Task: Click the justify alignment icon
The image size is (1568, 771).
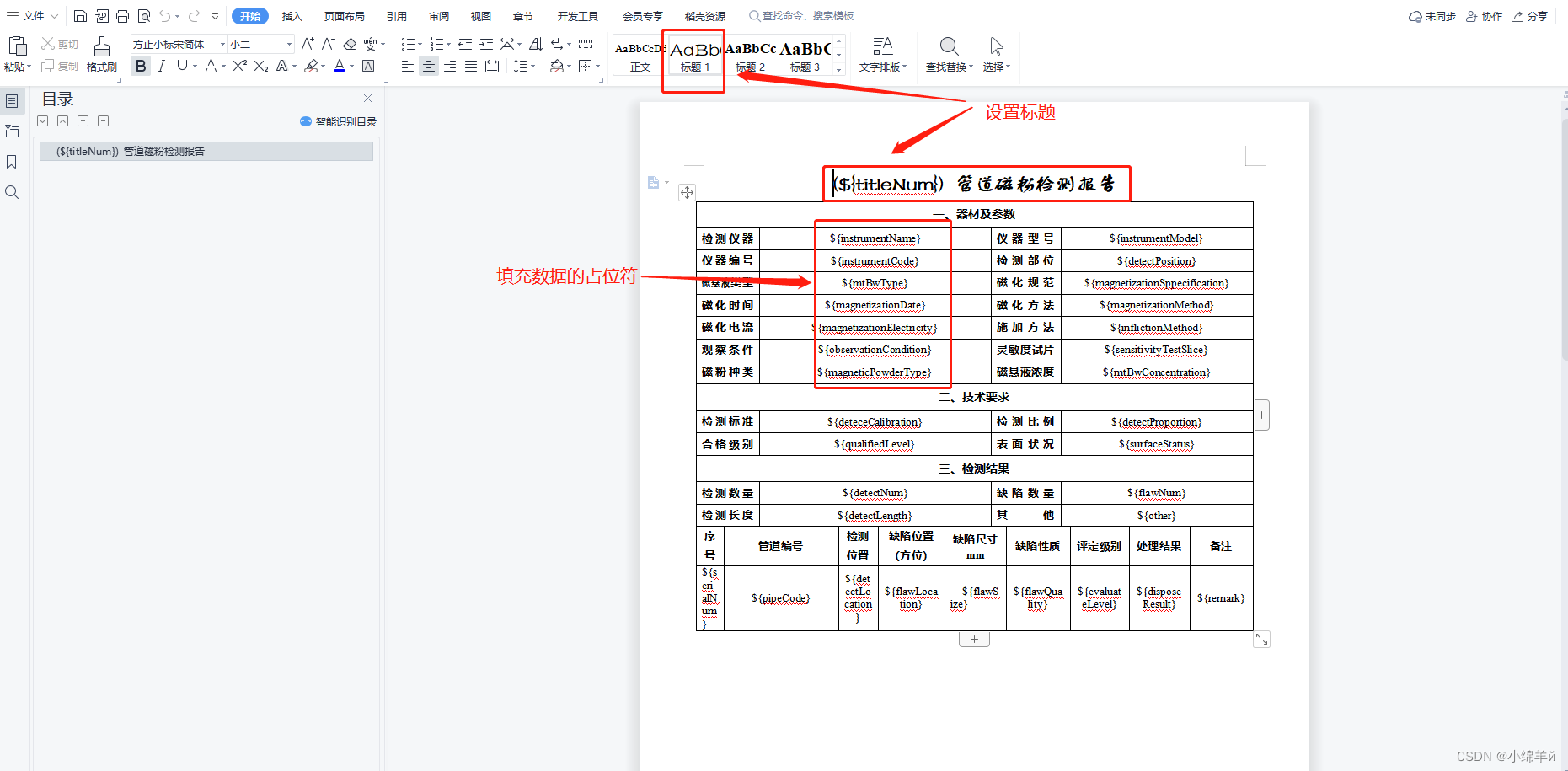Action: pyautogui.click(x=471, y=66)
